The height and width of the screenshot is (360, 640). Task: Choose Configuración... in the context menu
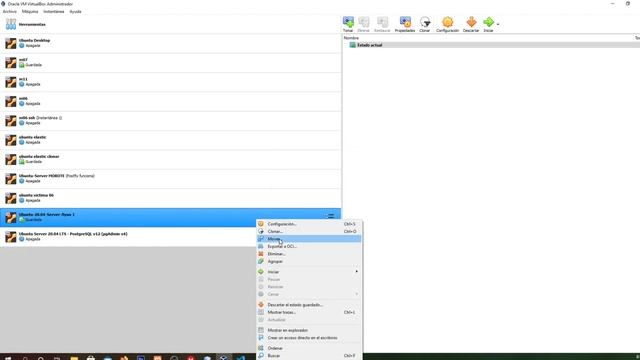point(309,224)
